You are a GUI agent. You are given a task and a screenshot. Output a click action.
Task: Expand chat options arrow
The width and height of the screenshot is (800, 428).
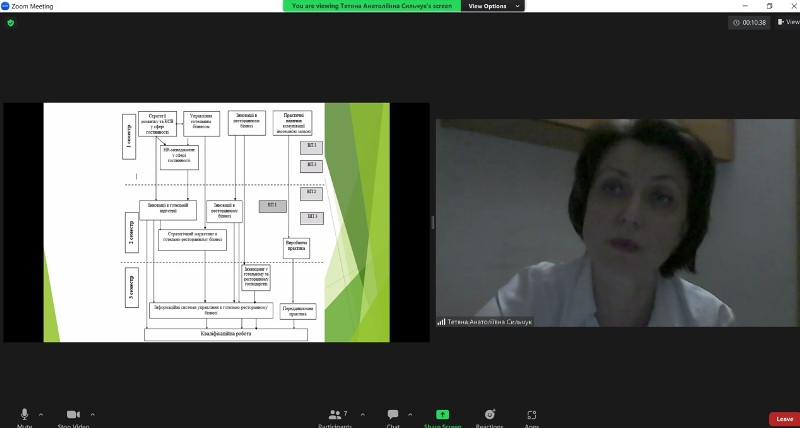tap(410, 415)
